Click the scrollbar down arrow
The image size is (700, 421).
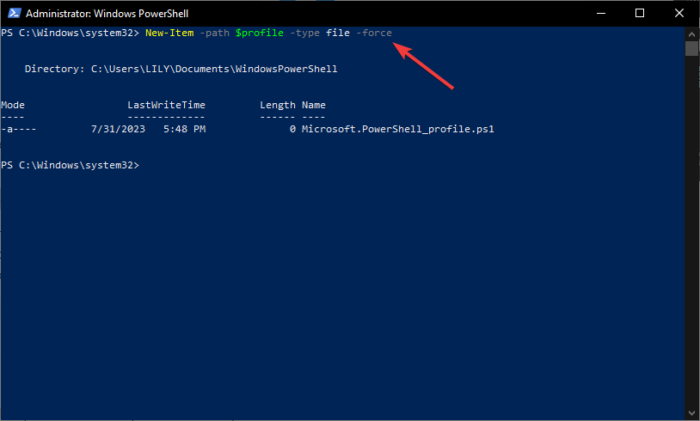coord(691,413)
